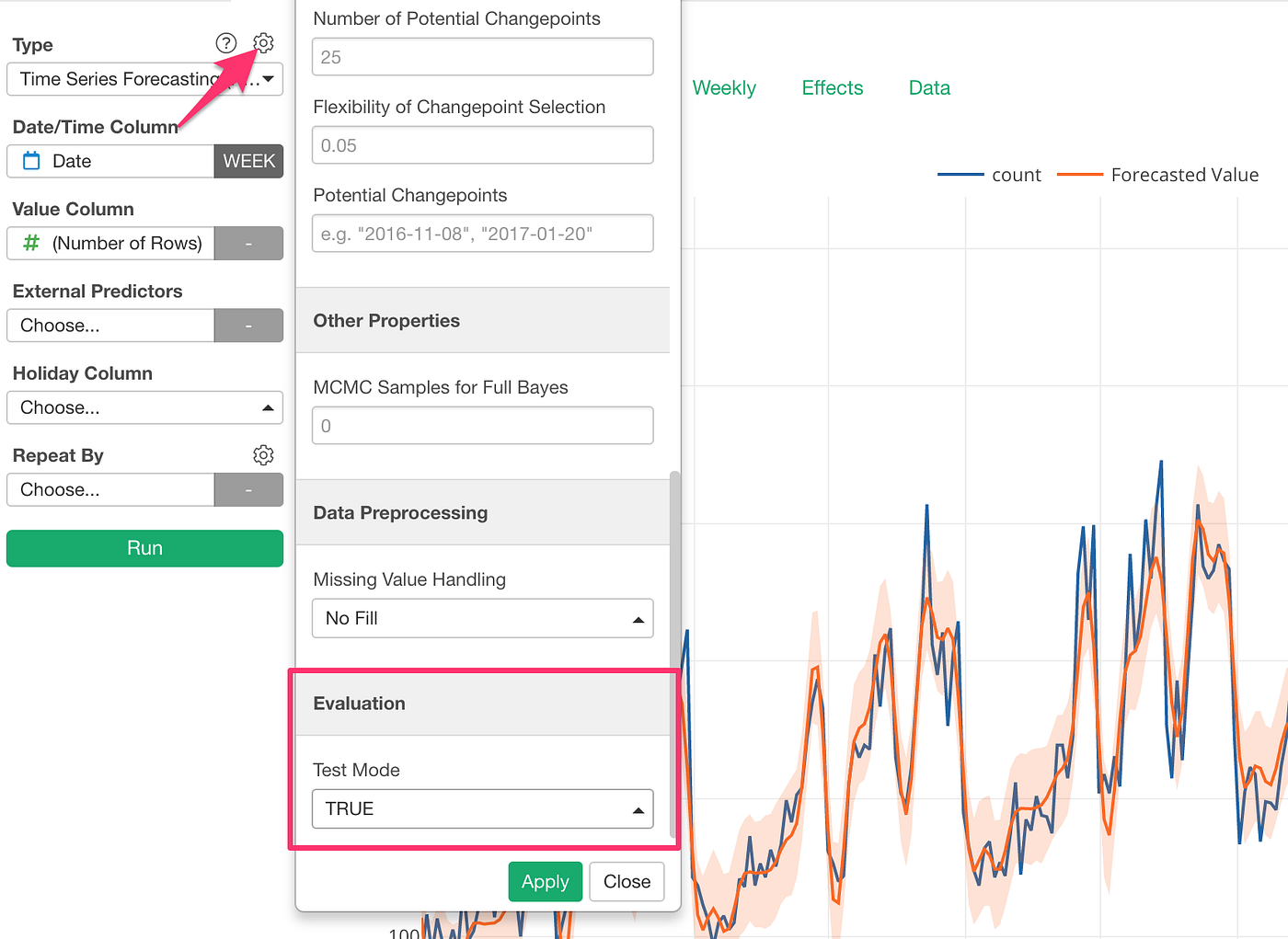Close the settings dialog
1288x939 pixels.
627,881
